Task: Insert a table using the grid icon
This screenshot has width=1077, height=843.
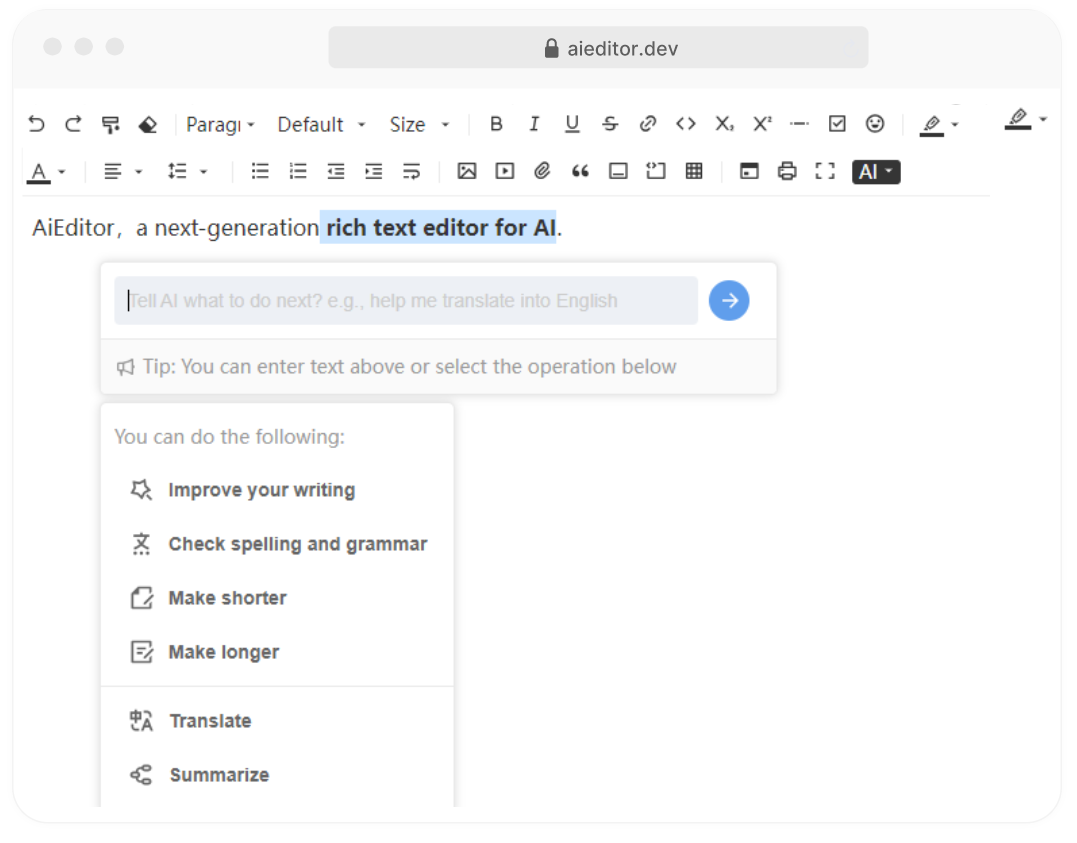Action: point(694,172)
